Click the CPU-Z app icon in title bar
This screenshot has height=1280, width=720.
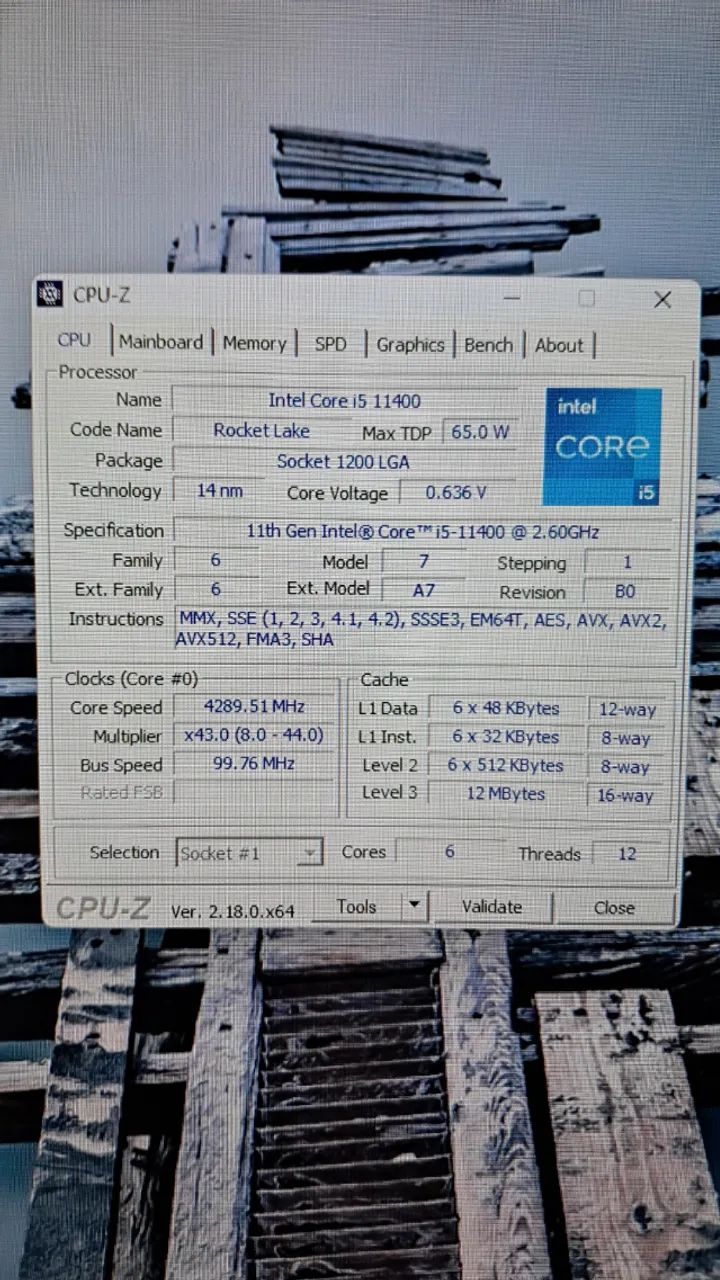click(49, 293)
